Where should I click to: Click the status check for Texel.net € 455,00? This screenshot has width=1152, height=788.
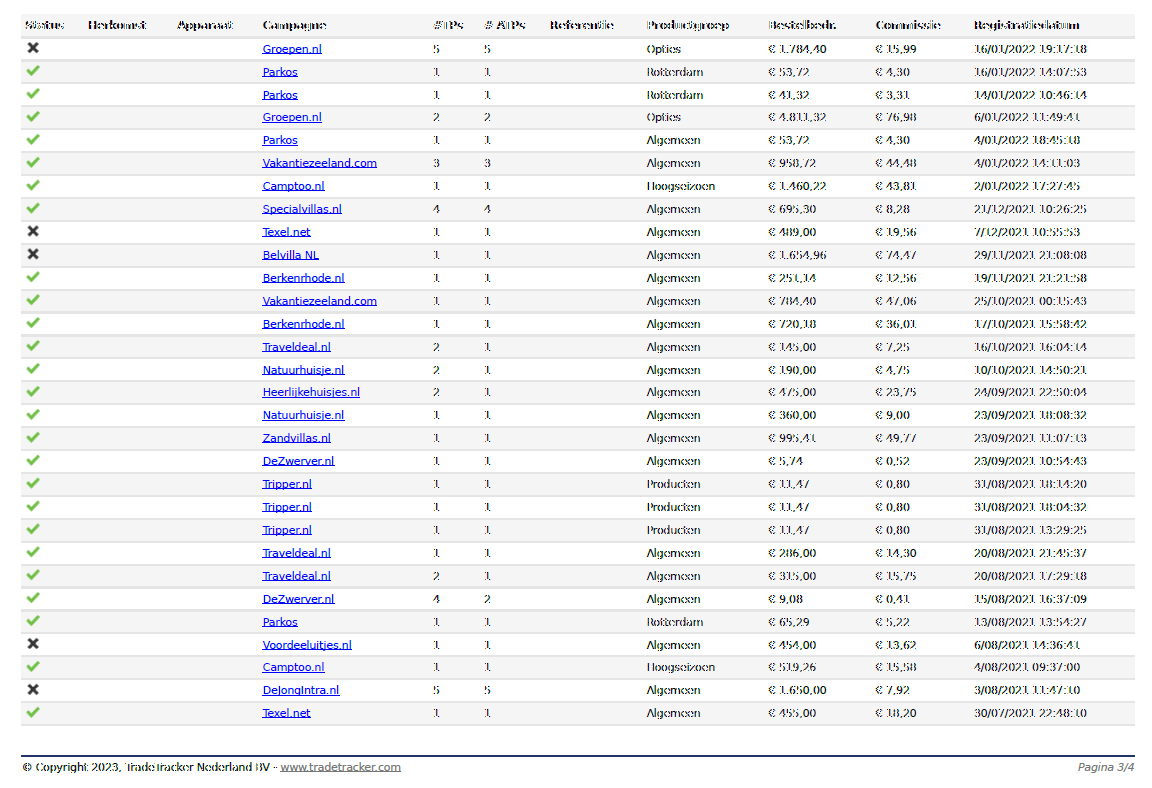click(x=33, y=712)
